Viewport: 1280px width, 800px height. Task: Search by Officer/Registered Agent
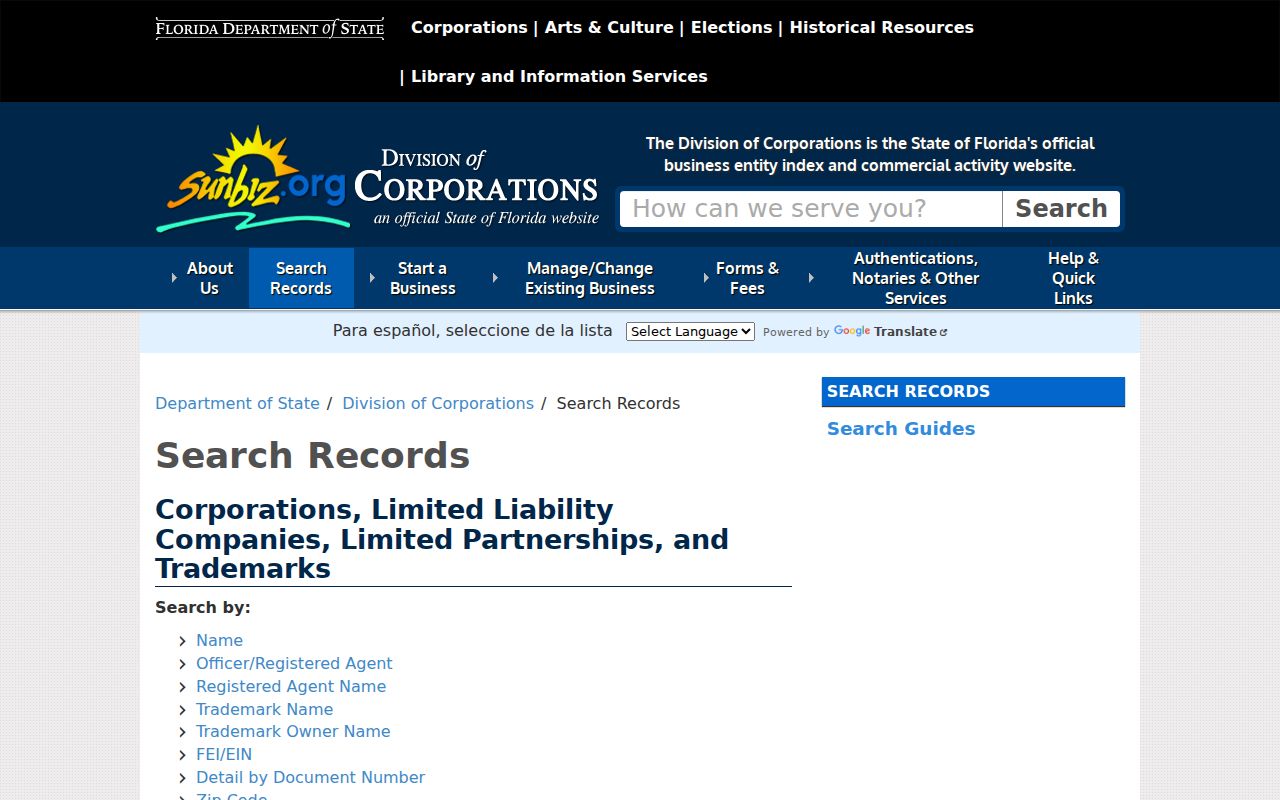294,663
